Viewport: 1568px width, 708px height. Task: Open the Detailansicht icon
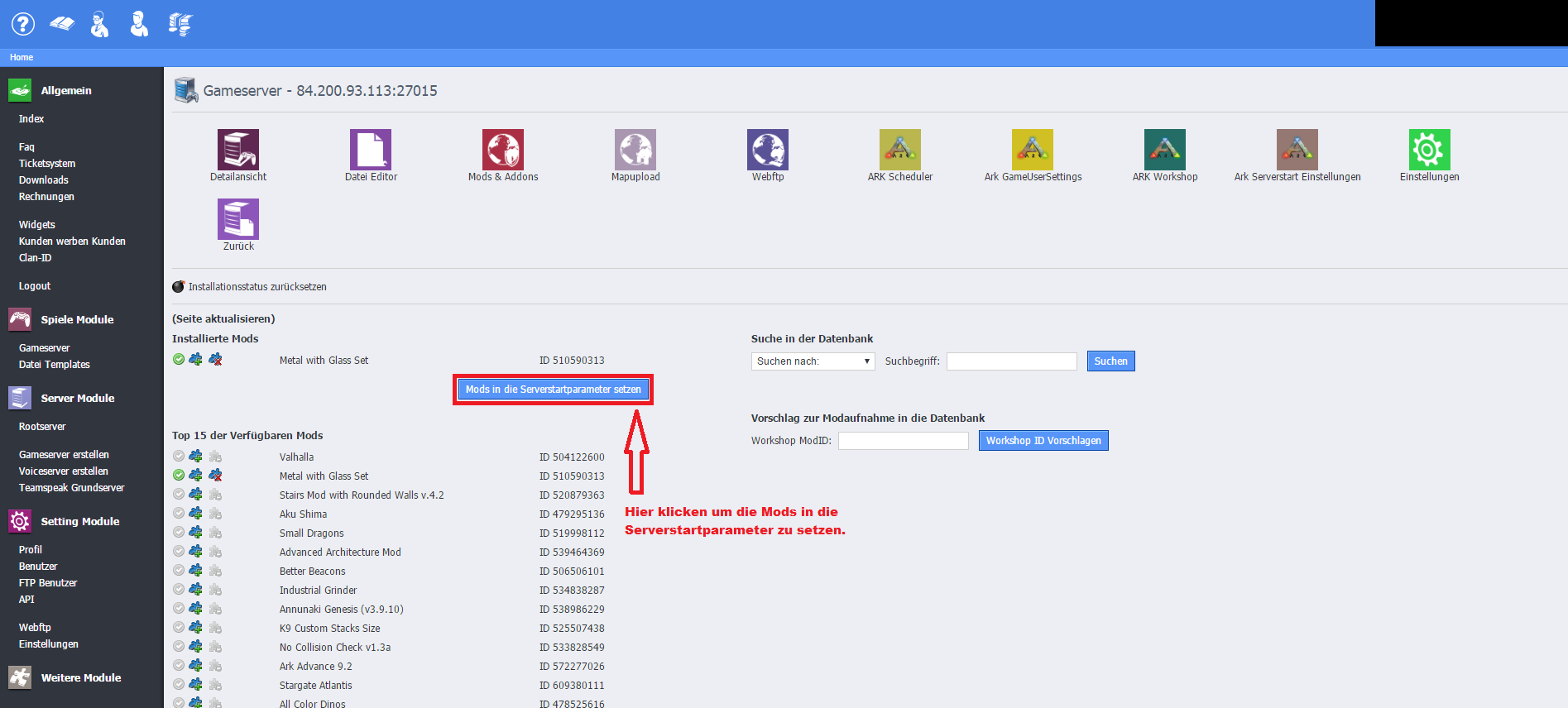tap(238, 151)
